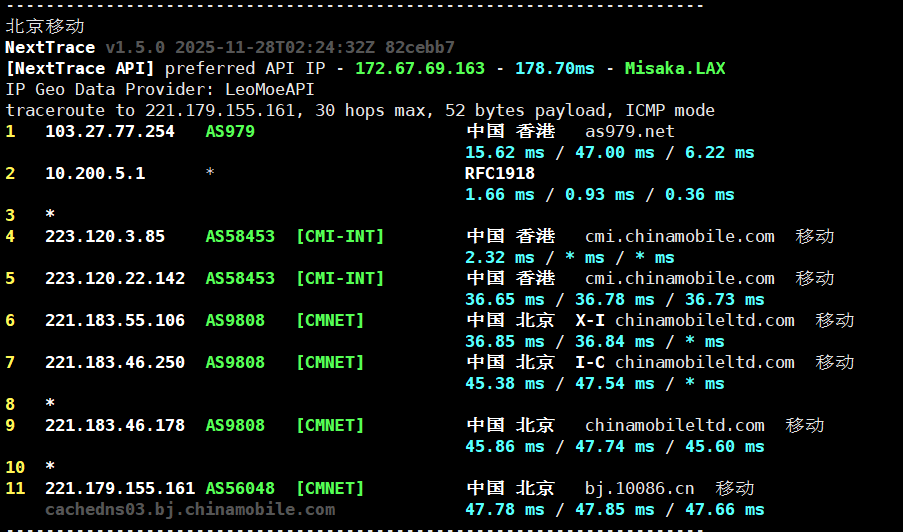The height and width of the screenshot is (532, 903).
Task: Click the private IP 10.200.5.1
Action: point(95,173)
